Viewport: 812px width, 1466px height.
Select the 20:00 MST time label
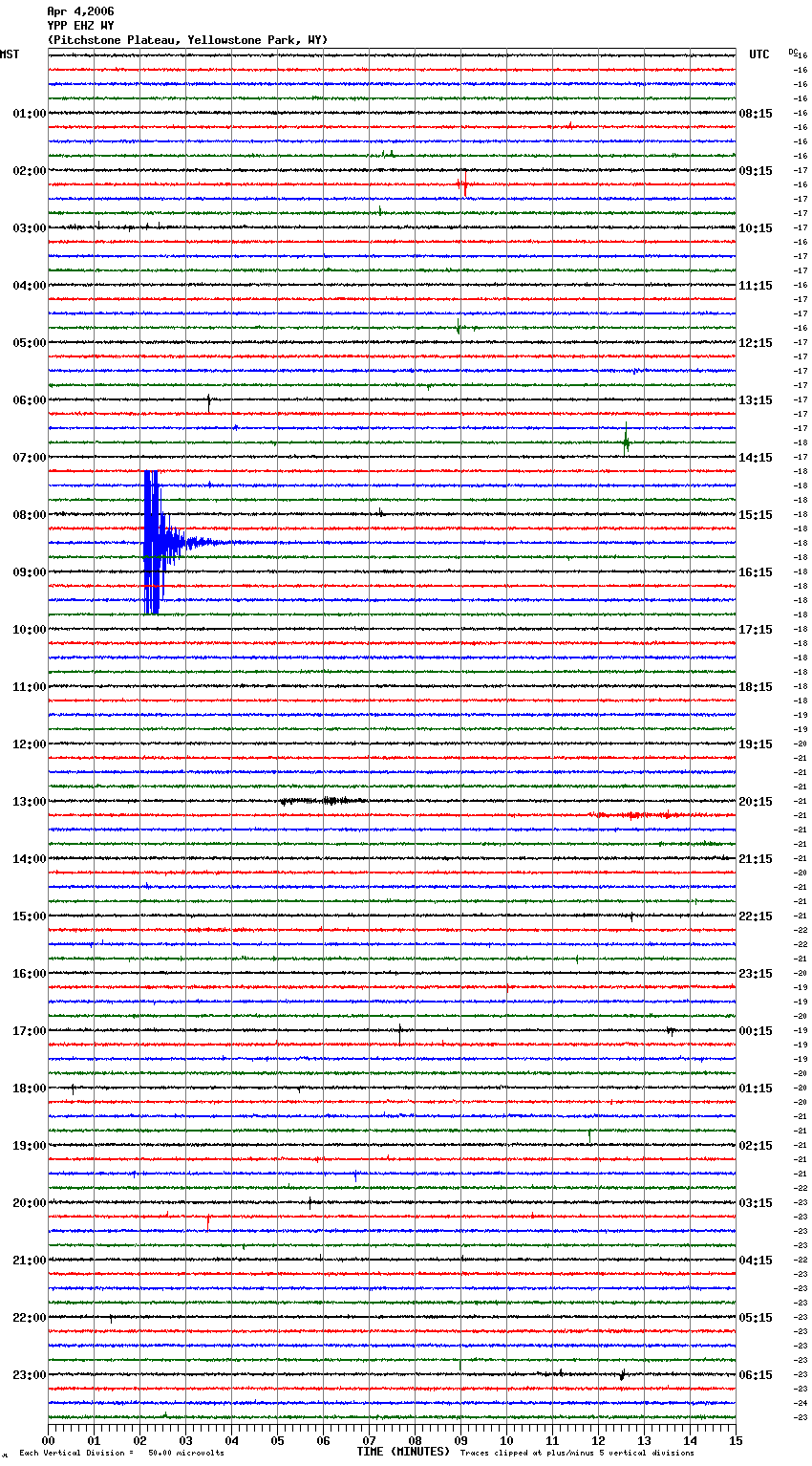30,1203
